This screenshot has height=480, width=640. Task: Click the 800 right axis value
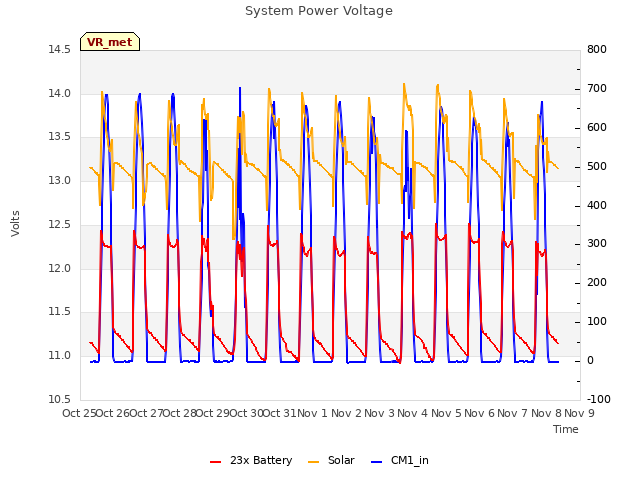[597, 50]
